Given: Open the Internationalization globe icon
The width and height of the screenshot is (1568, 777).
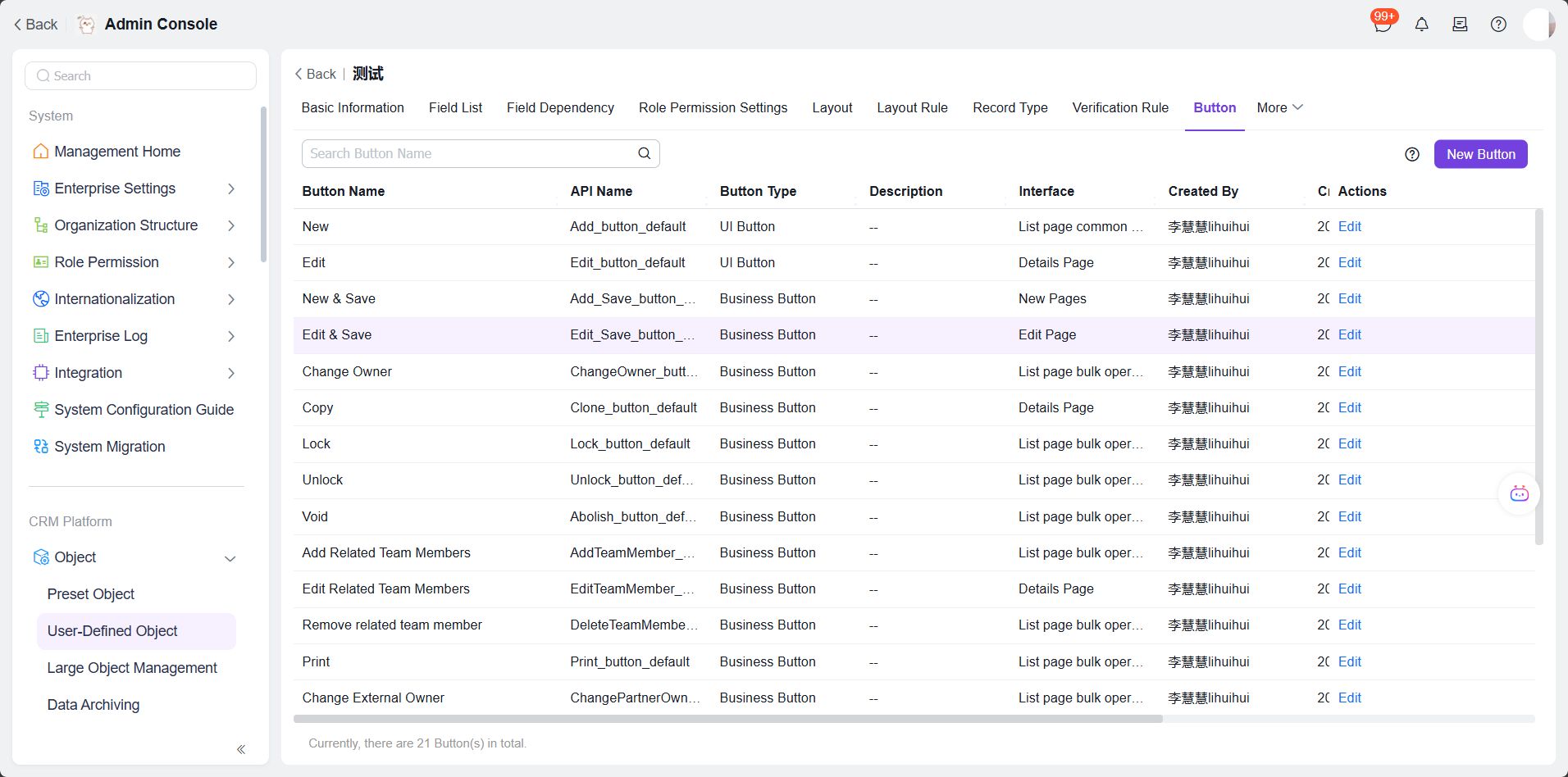Looking at the screenshot, I should [41, 299].
